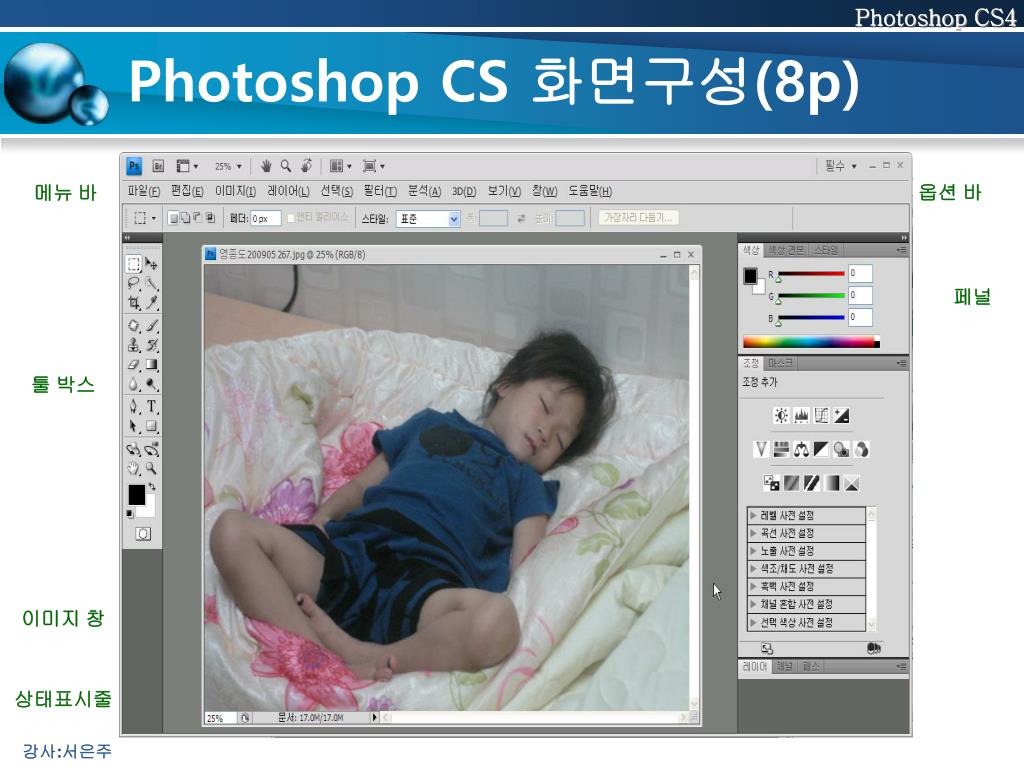Add a Levels adjustment
The width and height of the screenshot is (1024, 768).
(801, 415)
